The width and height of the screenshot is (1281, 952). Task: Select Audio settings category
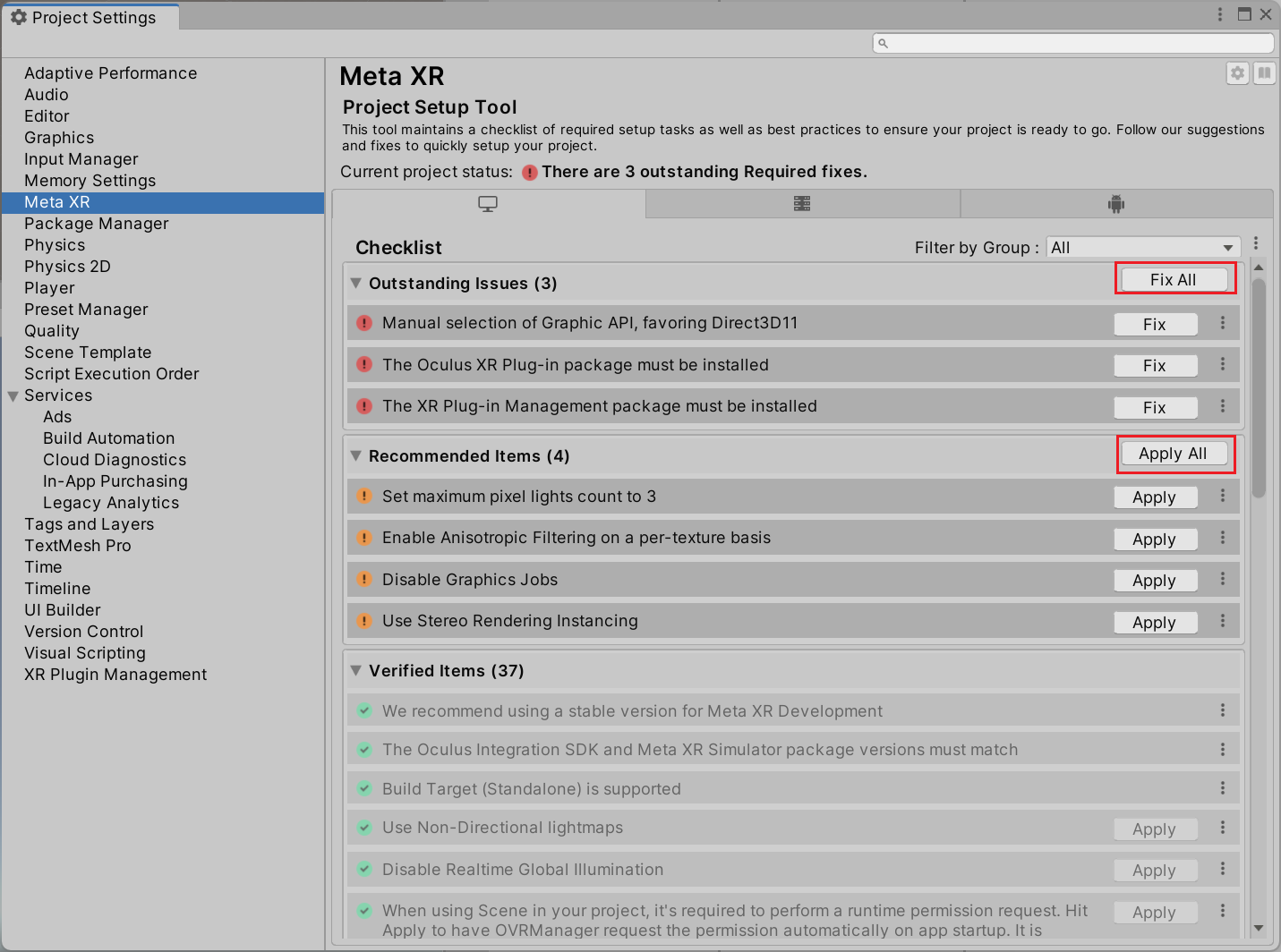tap(47, 95)
